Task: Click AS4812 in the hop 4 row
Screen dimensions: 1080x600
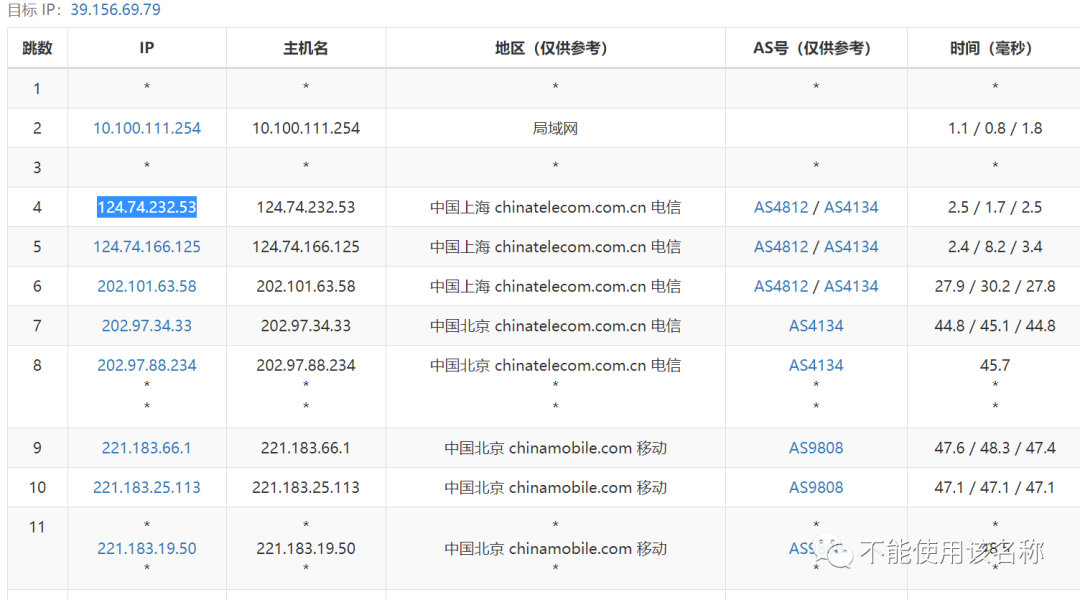Action: pos(781,207)
